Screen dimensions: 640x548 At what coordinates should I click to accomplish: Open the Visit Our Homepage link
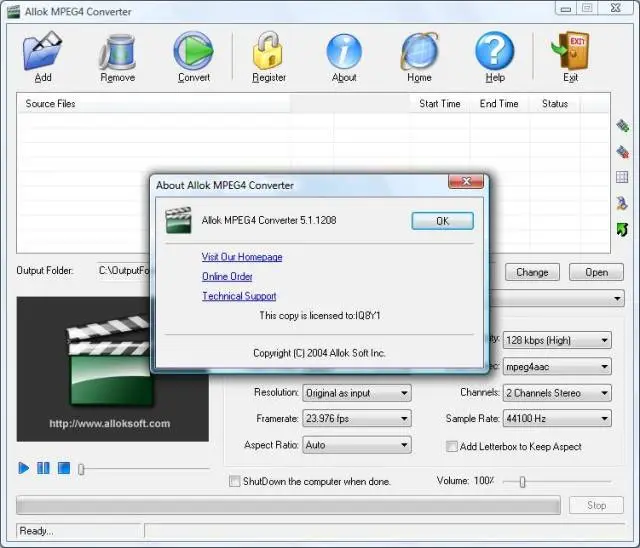click(x=242, y=257)
